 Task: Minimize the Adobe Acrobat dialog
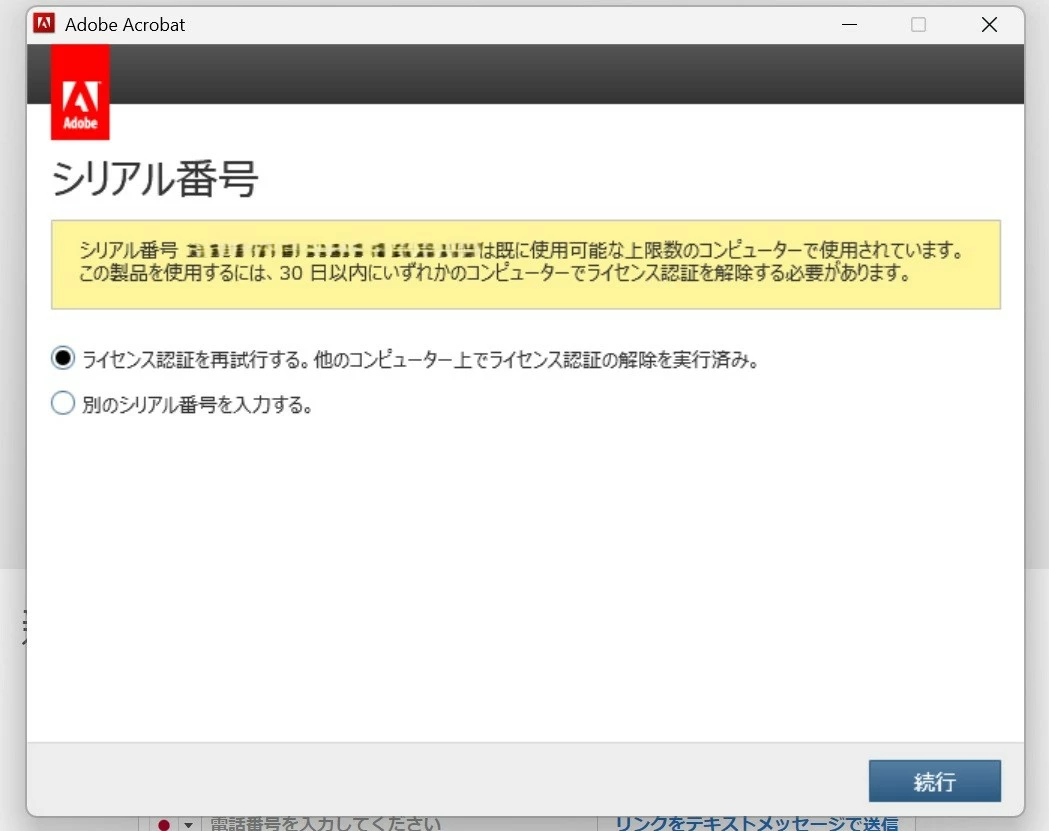849,25
